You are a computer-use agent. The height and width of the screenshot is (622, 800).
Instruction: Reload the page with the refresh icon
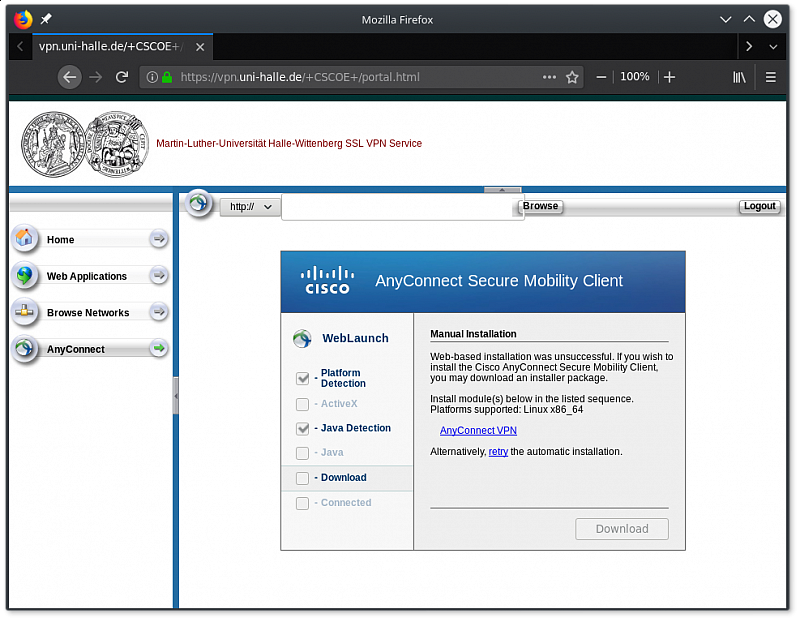(121, 77)
